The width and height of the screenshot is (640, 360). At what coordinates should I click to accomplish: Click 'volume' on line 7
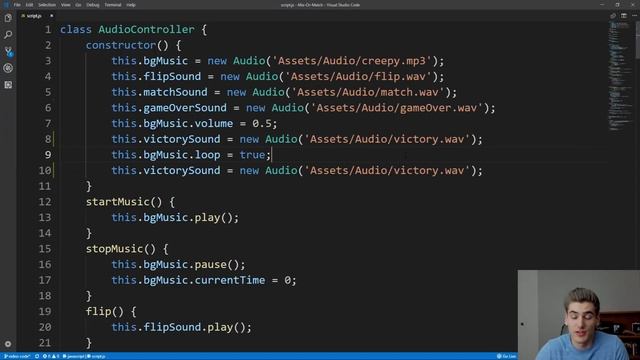coord(213,124)
